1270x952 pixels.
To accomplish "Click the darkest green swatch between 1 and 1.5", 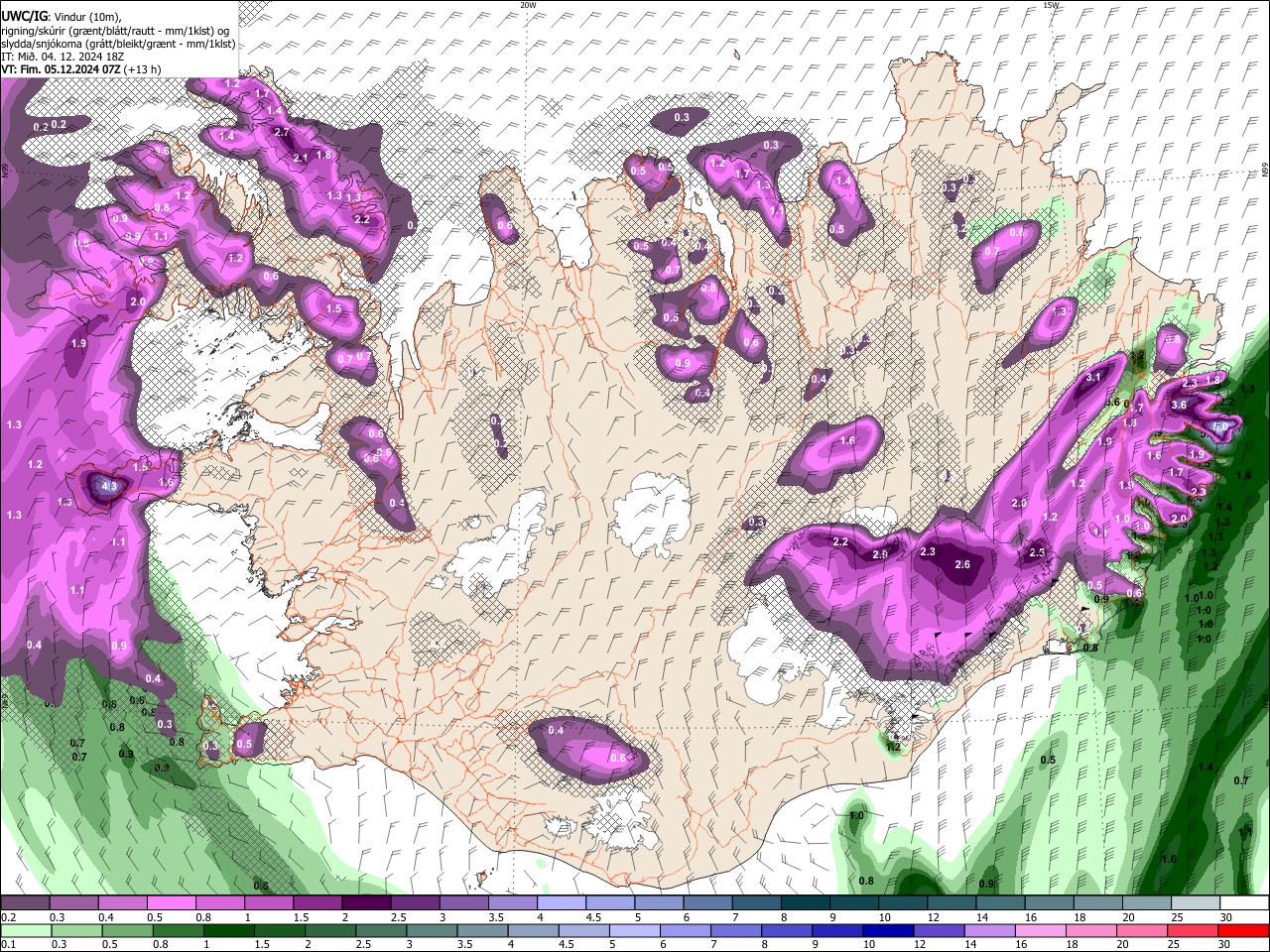I will [x=228, y=930].
